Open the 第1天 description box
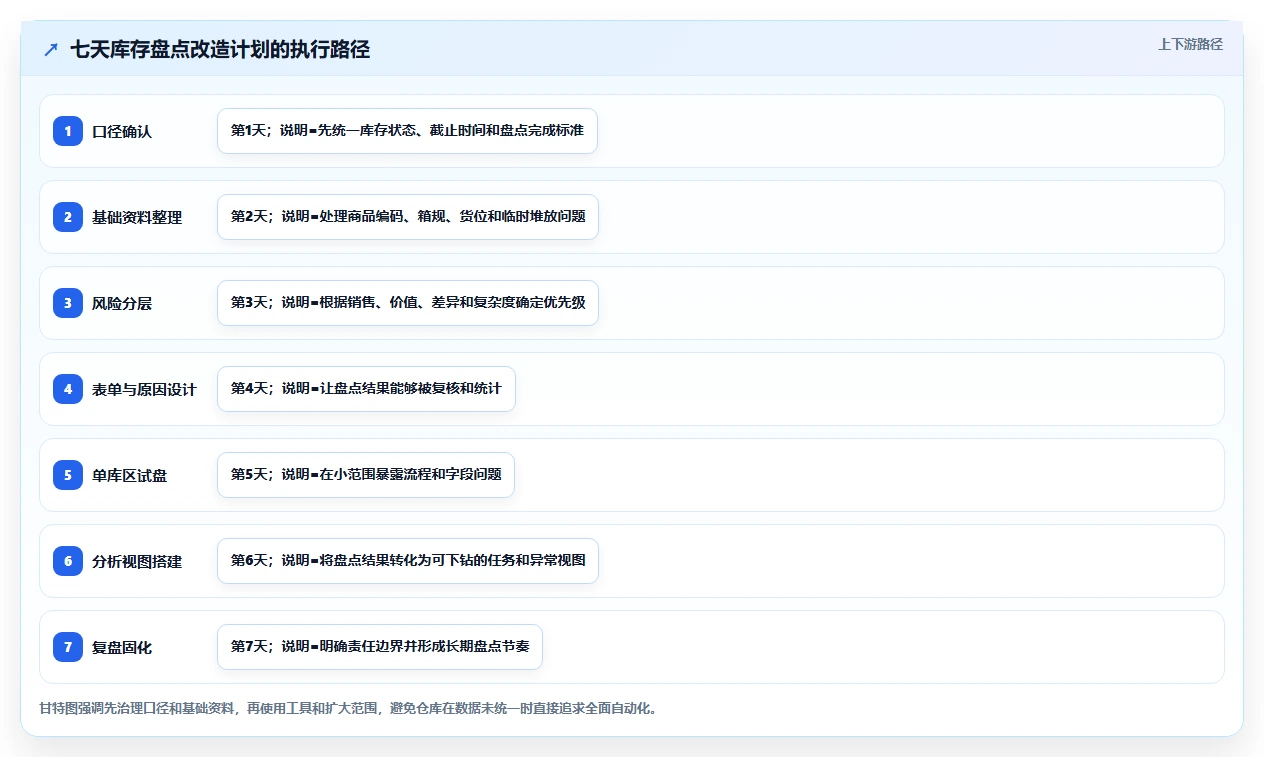This screenshot has width=1264, height=757. pos(407,131)
